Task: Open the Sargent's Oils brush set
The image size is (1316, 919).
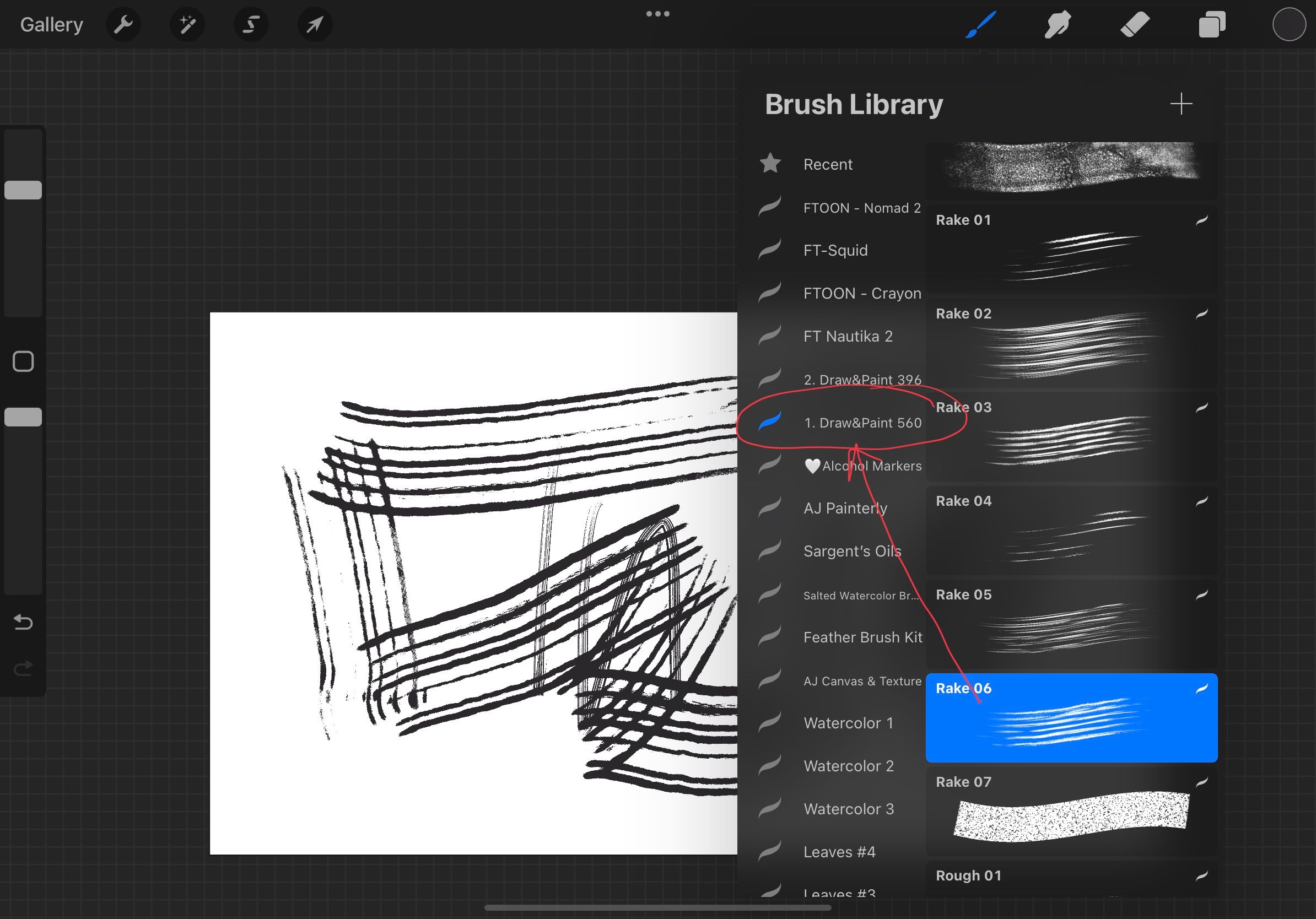Action: tap(852, 551)
